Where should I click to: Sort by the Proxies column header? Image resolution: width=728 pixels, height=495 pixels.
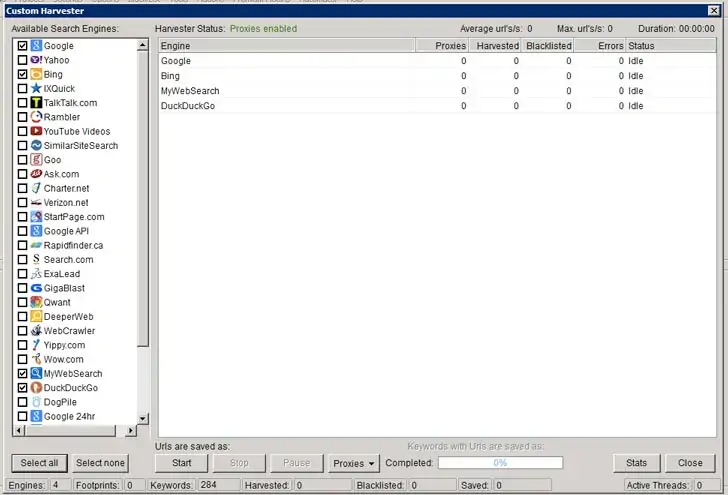click(x=442, y=46)
